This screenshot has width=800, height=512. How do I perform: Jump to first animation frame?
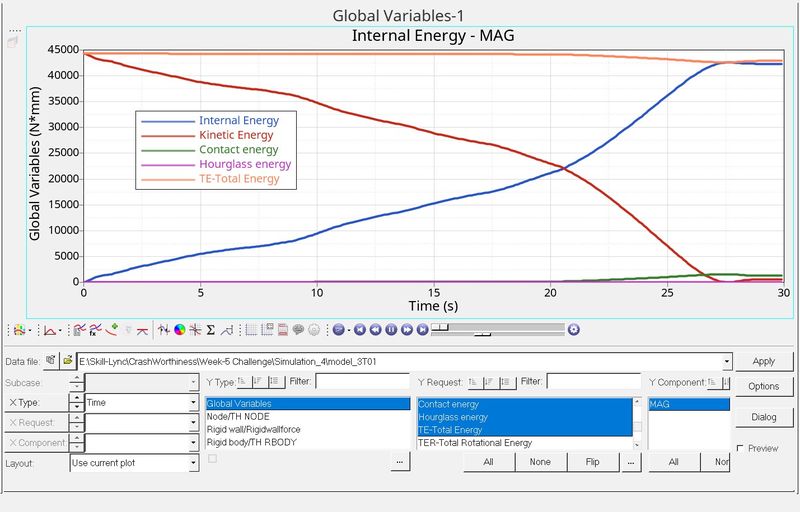[x=360, y=330]
